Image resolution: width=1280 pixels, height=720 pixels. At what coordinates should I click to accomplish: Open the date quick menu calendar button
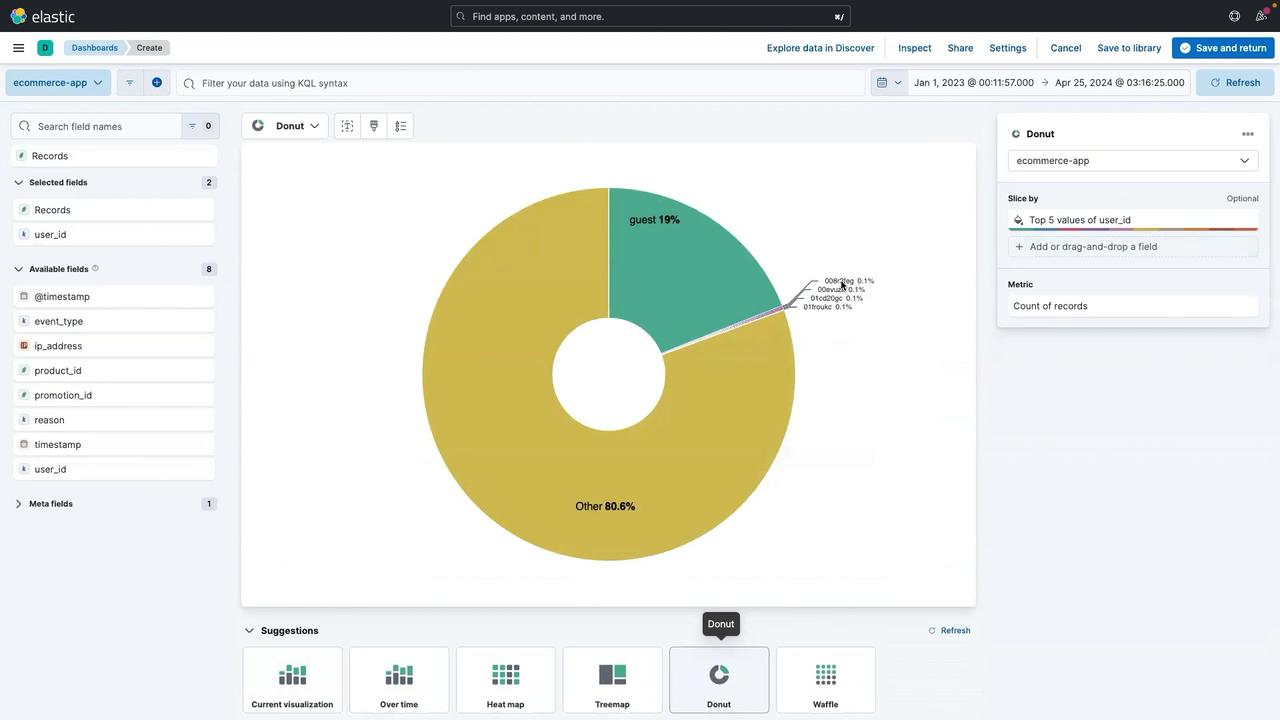(888, 83)
